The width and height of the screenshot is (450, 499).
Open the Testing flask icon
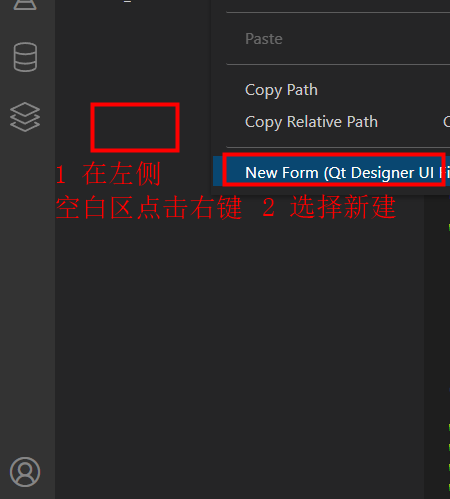click(25, 5)
